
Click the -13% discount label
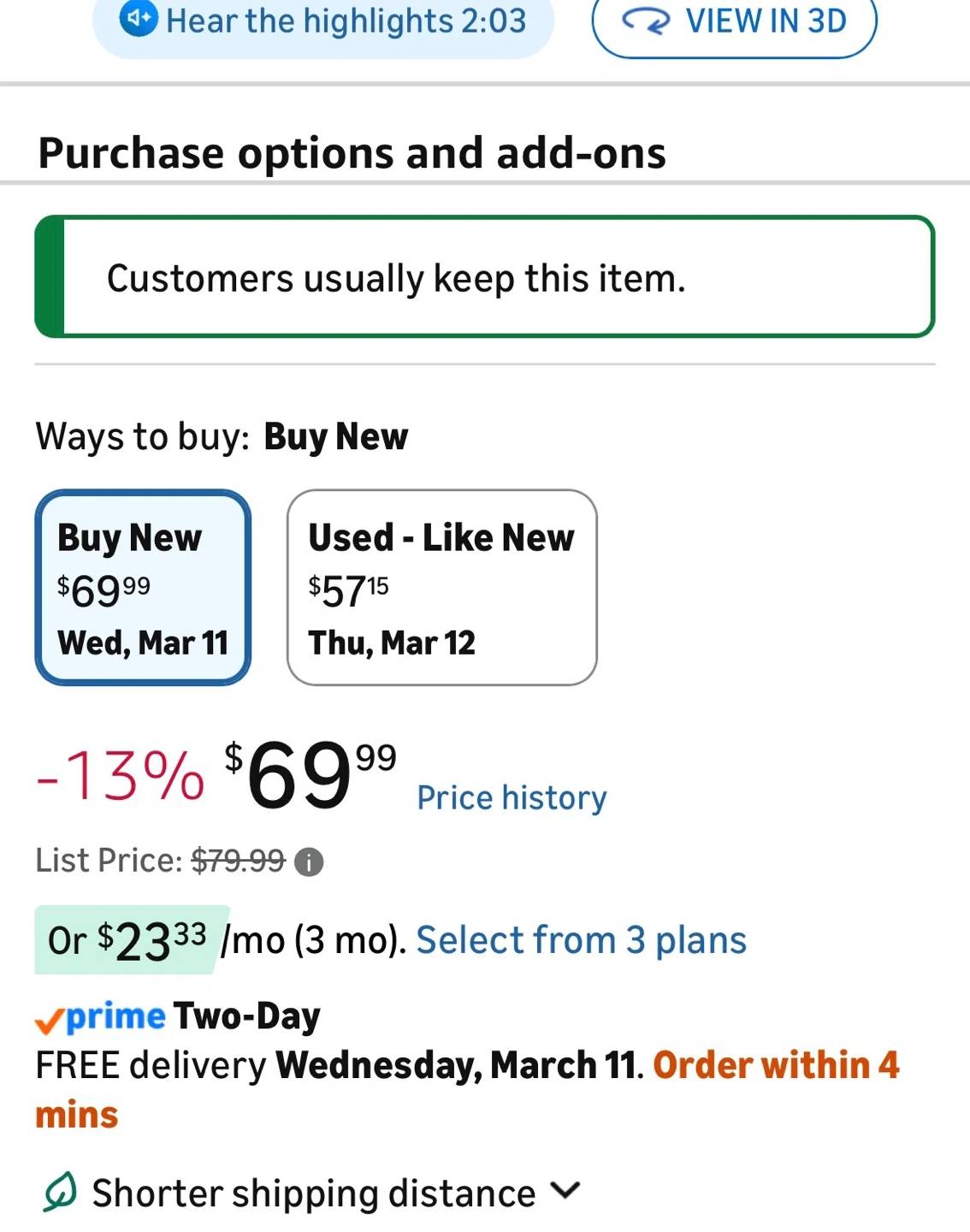coord(121,776)
